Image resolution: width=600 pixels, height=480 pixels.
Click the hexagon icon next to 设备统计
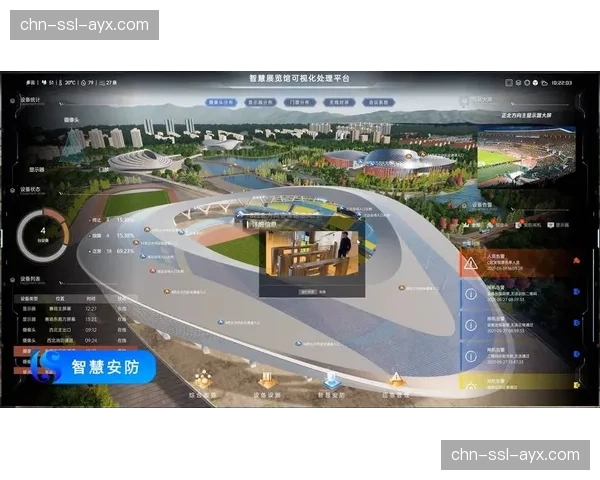[12, 101]
